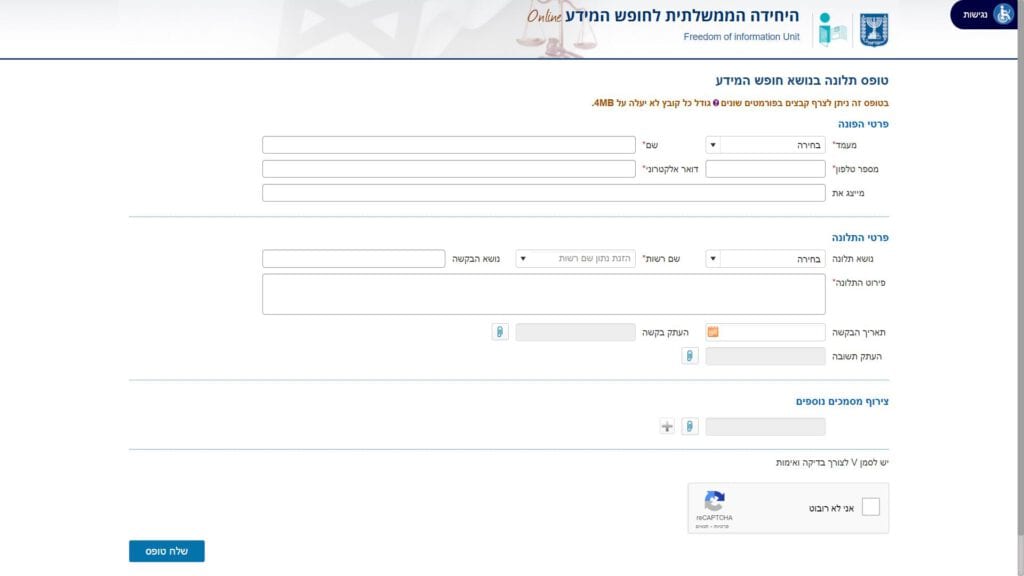Image resolution: width=1024 pixels, height=576 pixels.
Task: Click the Freedom of Information Unit logo icon
Action: 832,30
